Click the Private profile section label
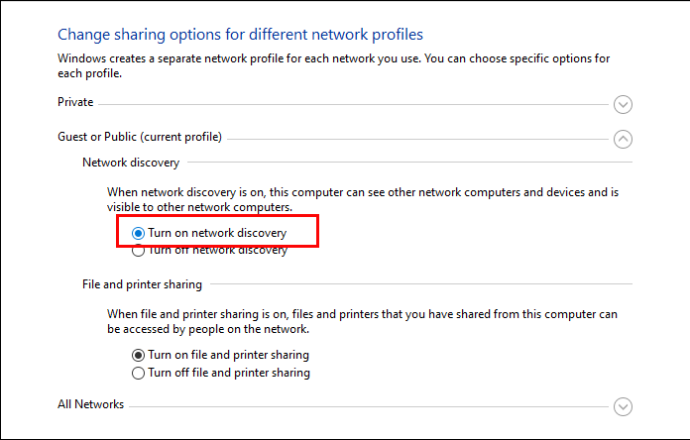Viewport: 690px width, 440px height. 75,102
